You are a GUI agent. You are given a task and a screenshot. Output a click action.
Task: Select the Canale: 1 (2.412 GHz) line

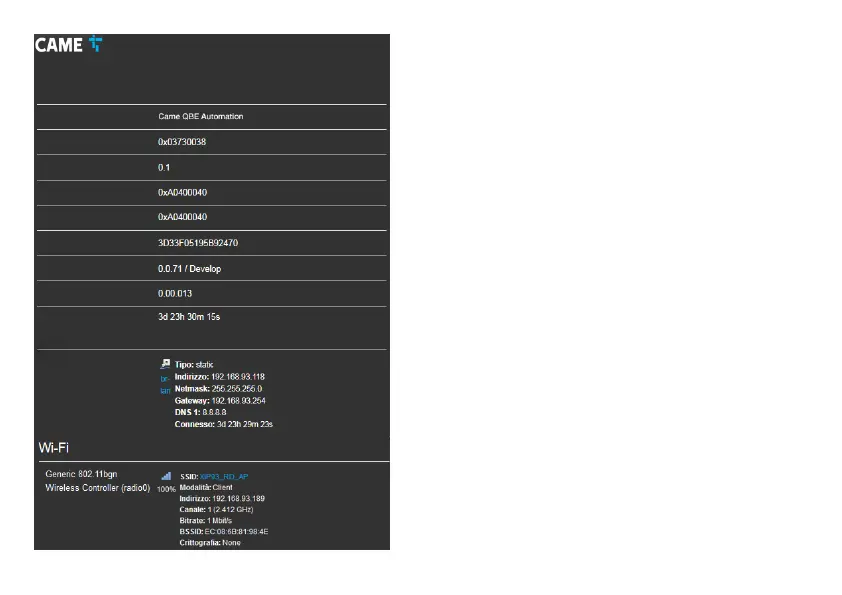216,510
